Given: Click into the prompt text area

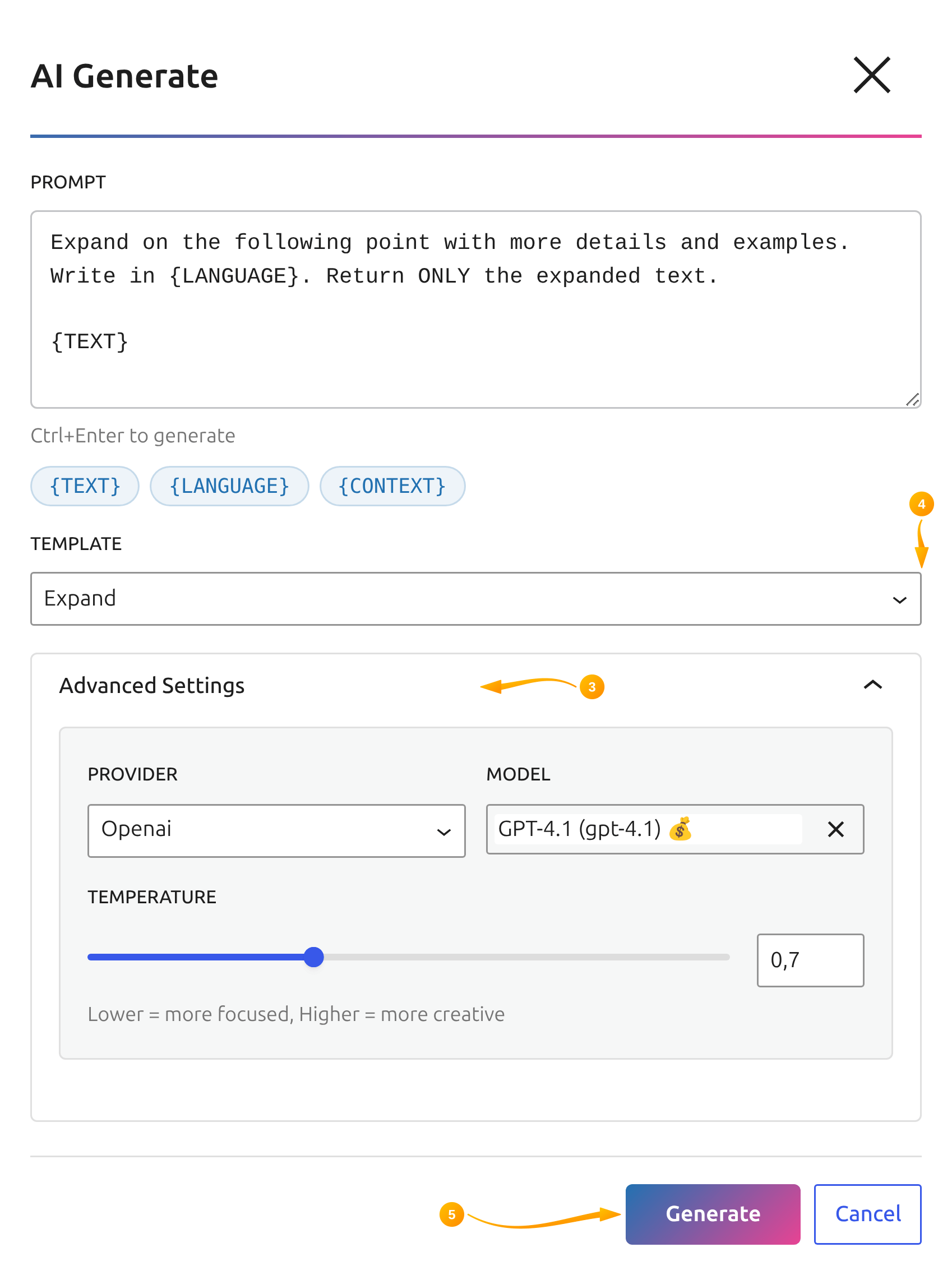Looking at the screenshot, I should click(475, 309).
